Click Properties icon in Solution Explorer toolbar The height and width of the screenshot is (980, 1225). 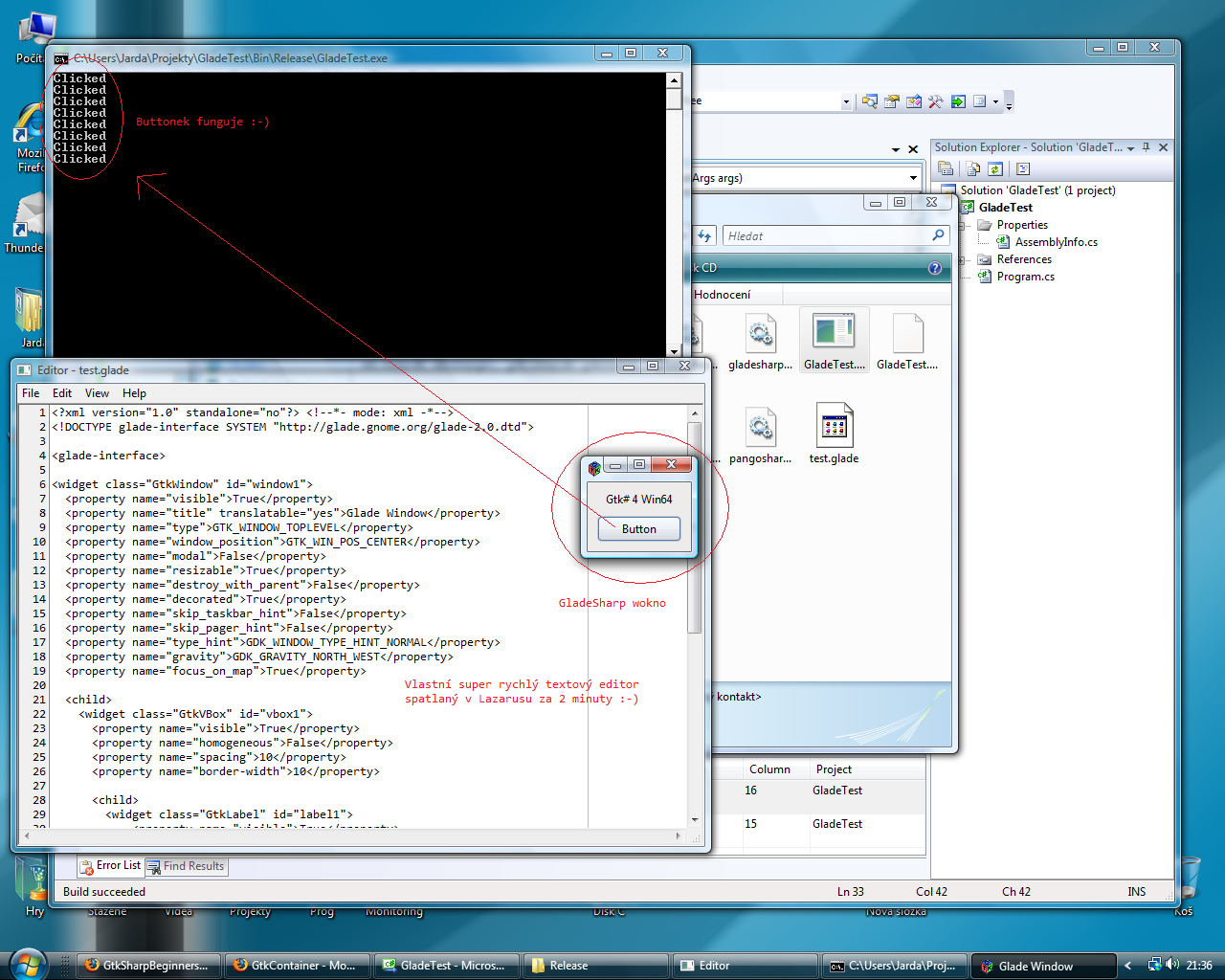946,168
